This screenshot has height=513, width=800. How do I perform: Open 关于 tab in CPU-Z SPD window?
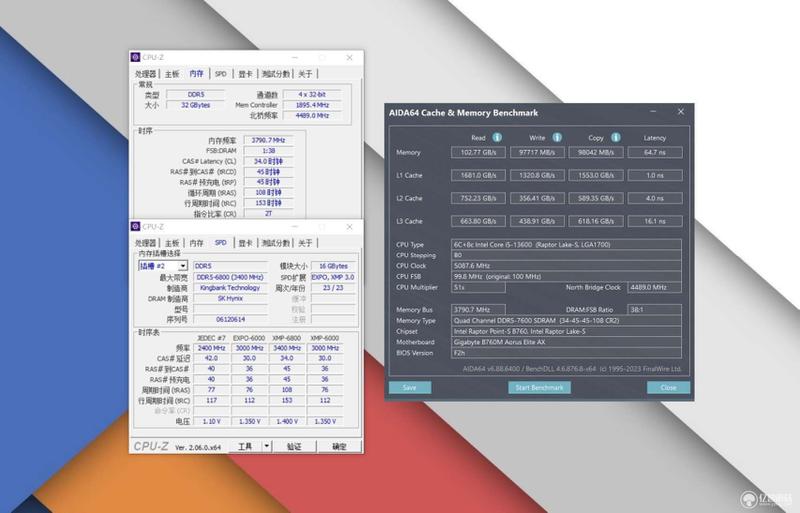click(305, 243)
